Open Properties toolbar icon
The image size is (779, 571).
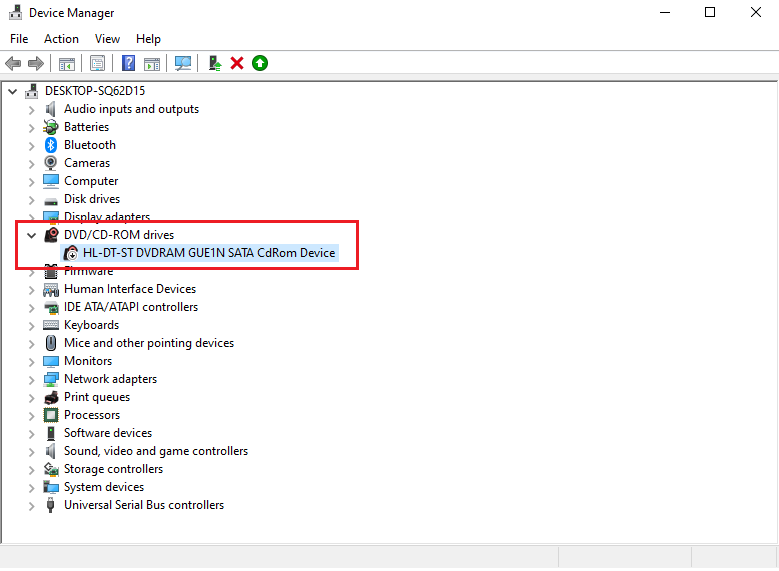click(97, 64)
